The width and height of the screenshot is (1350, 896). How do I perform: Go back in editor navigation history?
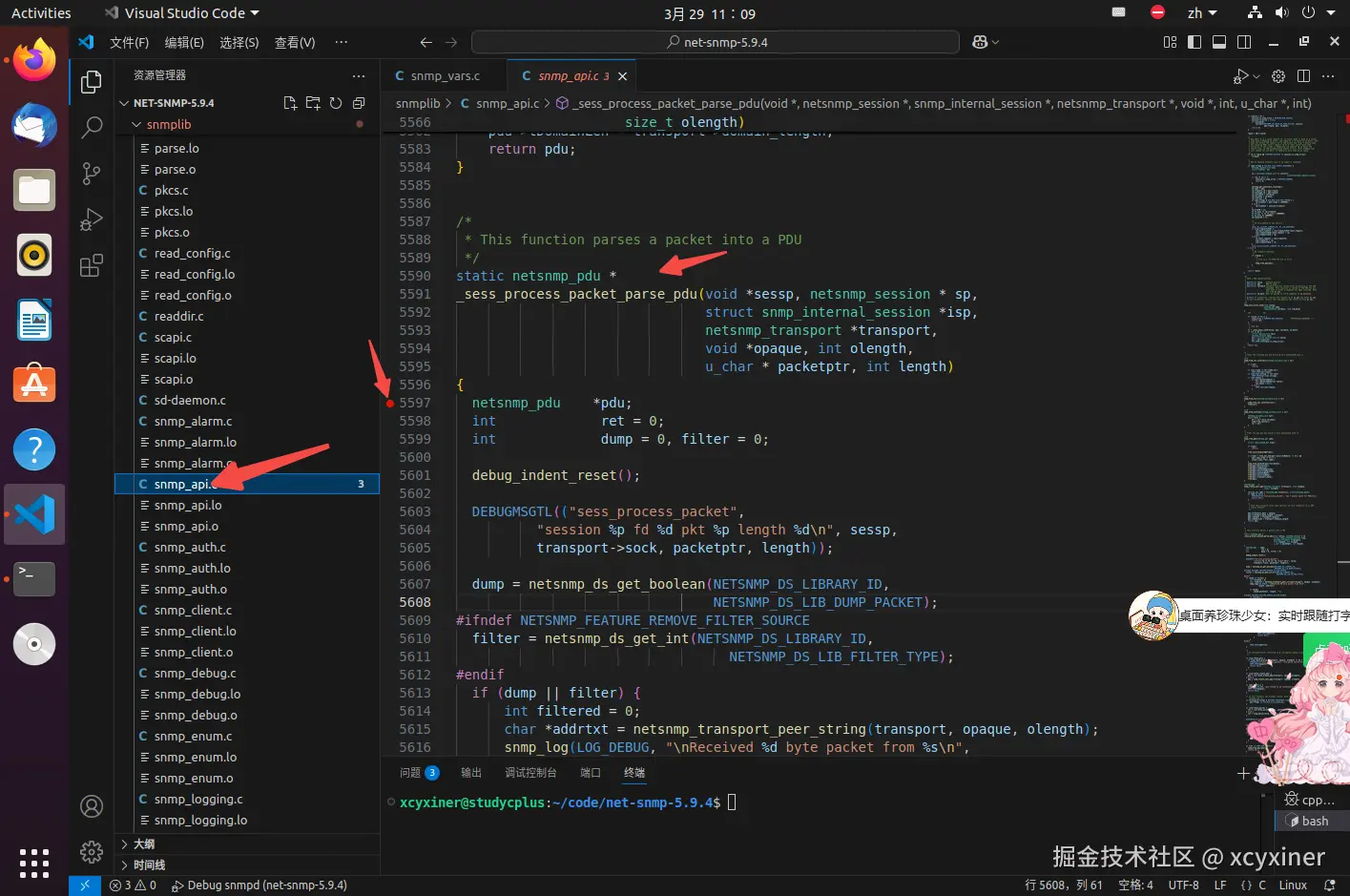tap(426, 42)
